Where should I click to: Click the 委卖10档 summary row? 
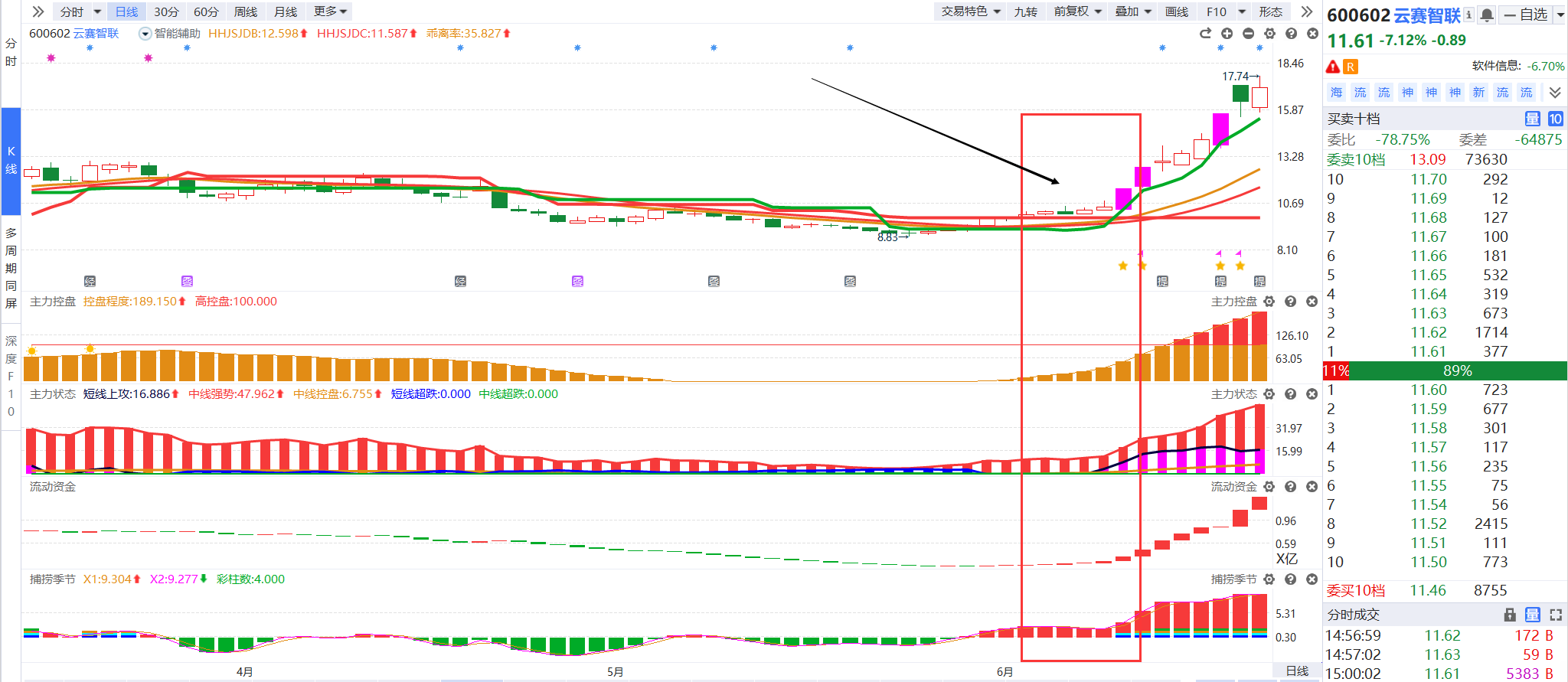click(1445, 159)
